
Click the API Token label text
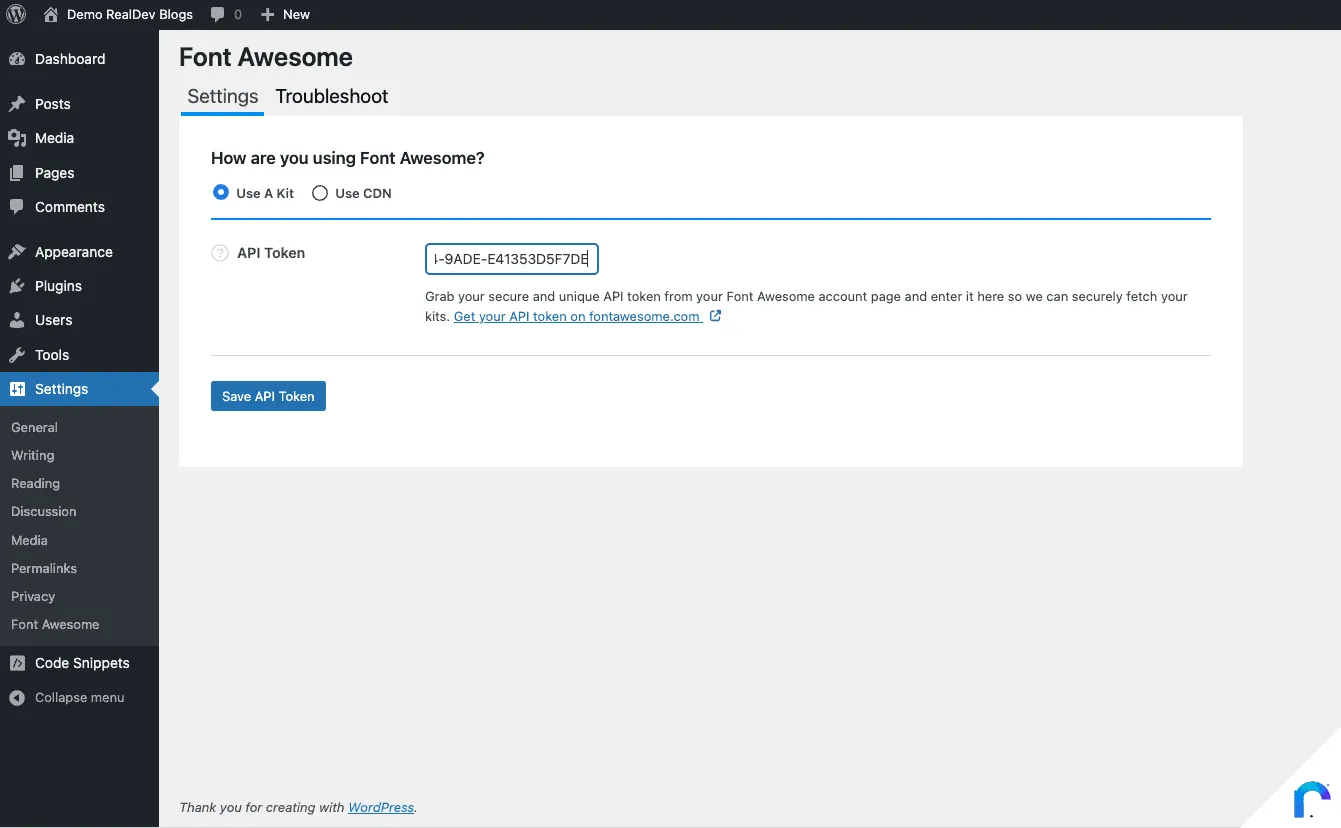(271, 253)
